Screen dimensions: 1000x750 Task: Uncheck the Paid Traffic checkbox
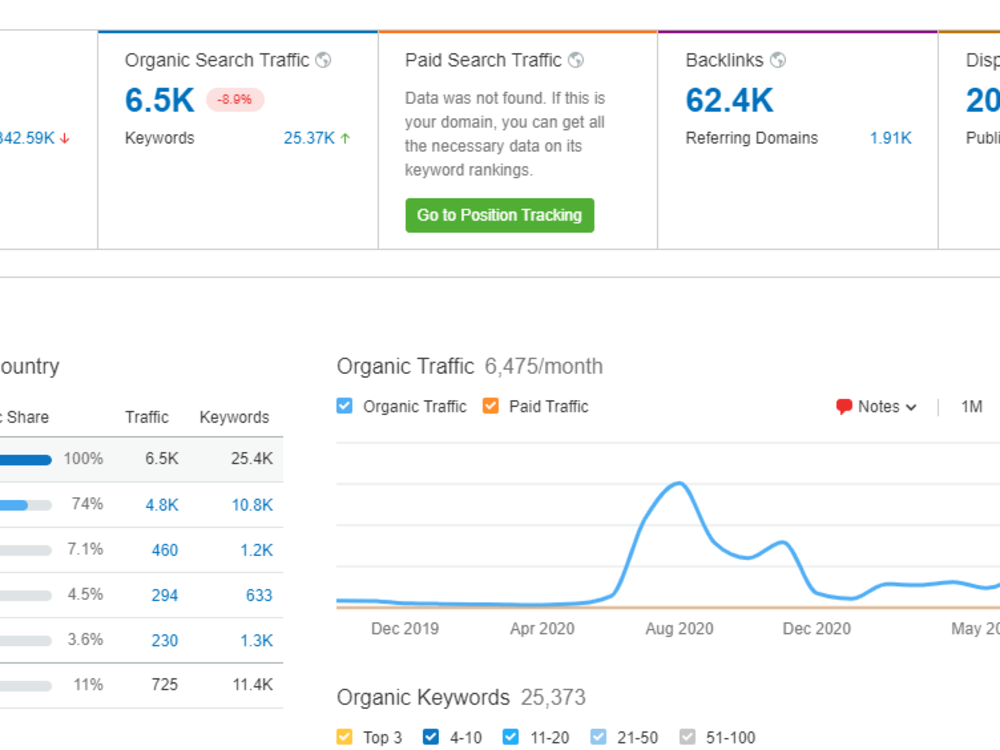point(490,406)
